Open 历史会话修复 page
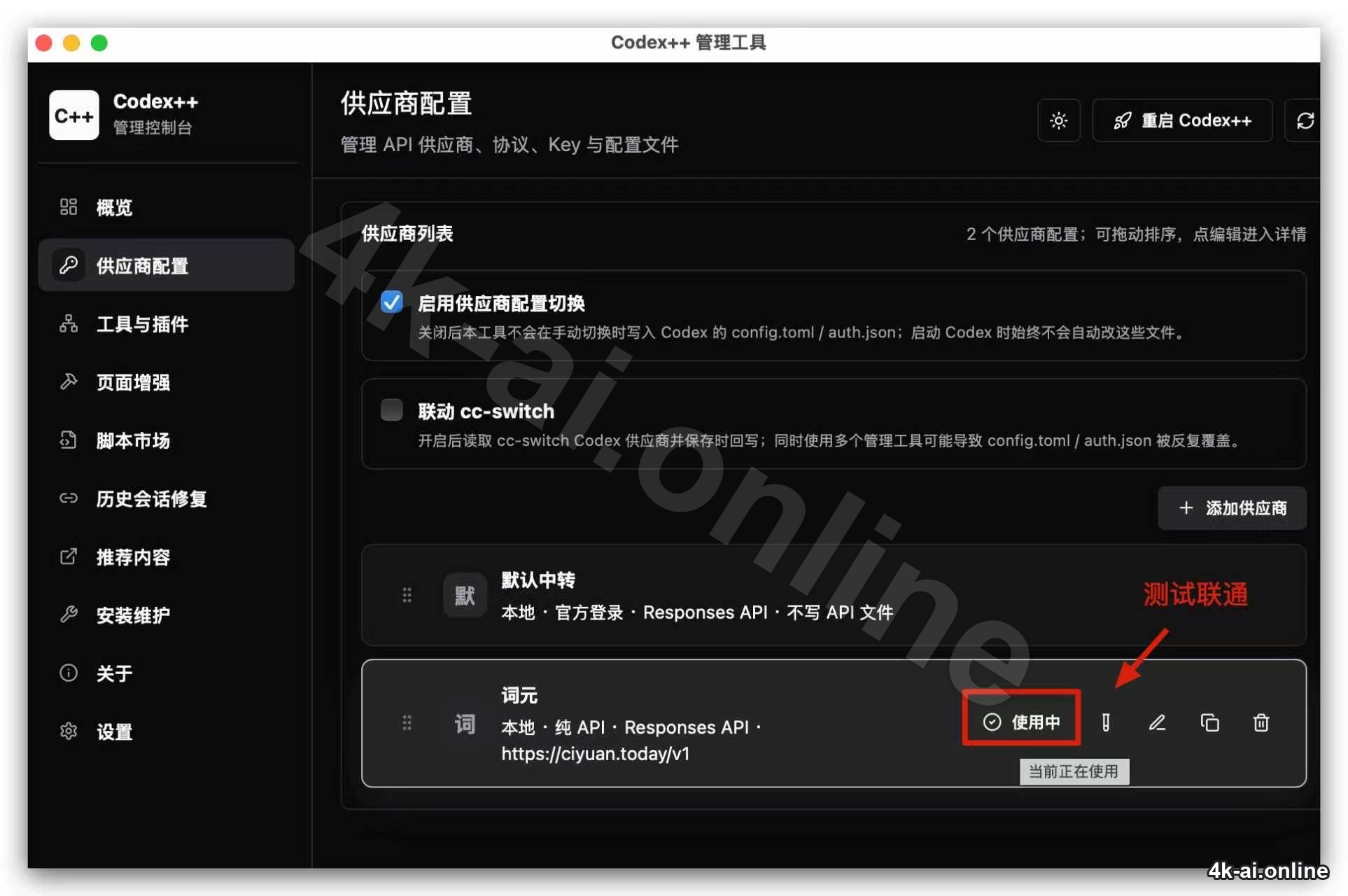Image resolution: width=1348 pixels, height=896 pixels. click(167, 498)
